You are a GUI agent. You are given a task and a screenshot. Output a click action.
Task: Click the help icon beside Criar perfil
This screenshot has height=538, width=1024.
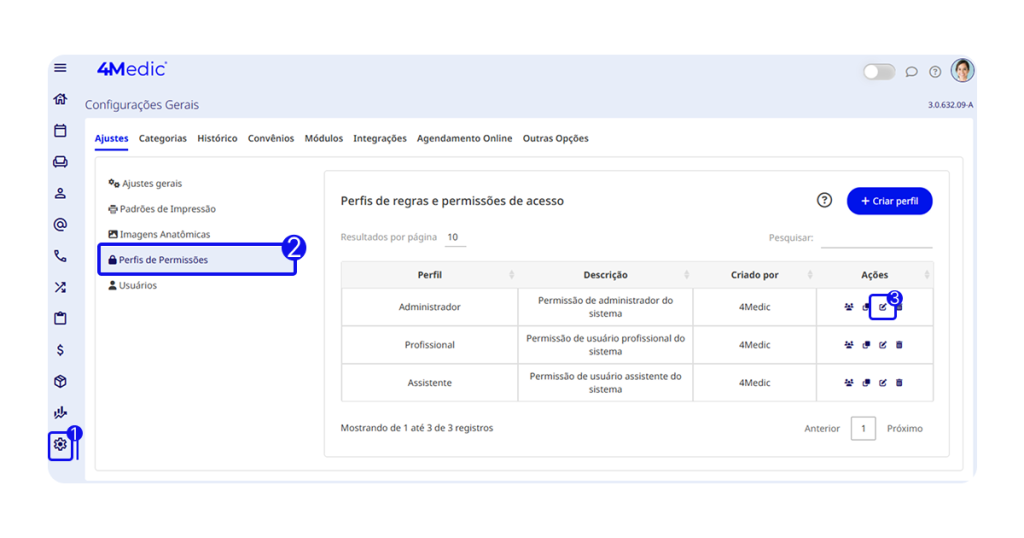[824, 200]
